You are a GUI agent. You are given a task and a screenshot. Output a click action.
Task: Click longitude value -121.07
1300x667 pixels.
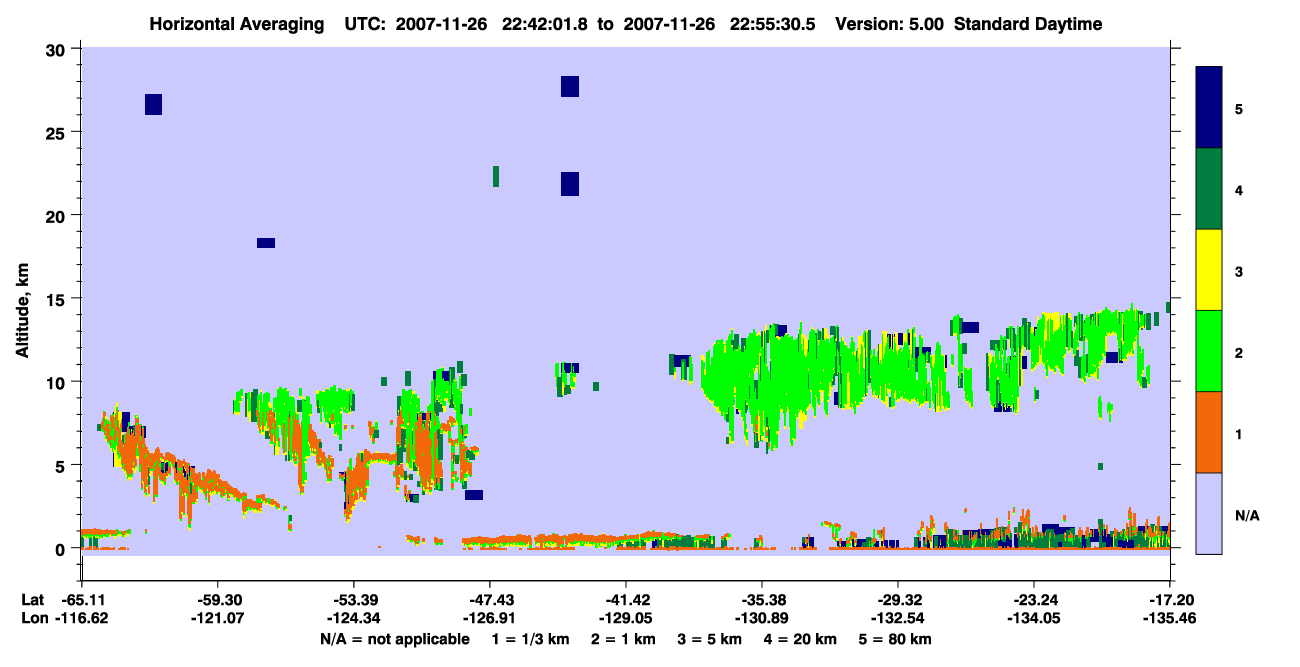click(217, 619)
